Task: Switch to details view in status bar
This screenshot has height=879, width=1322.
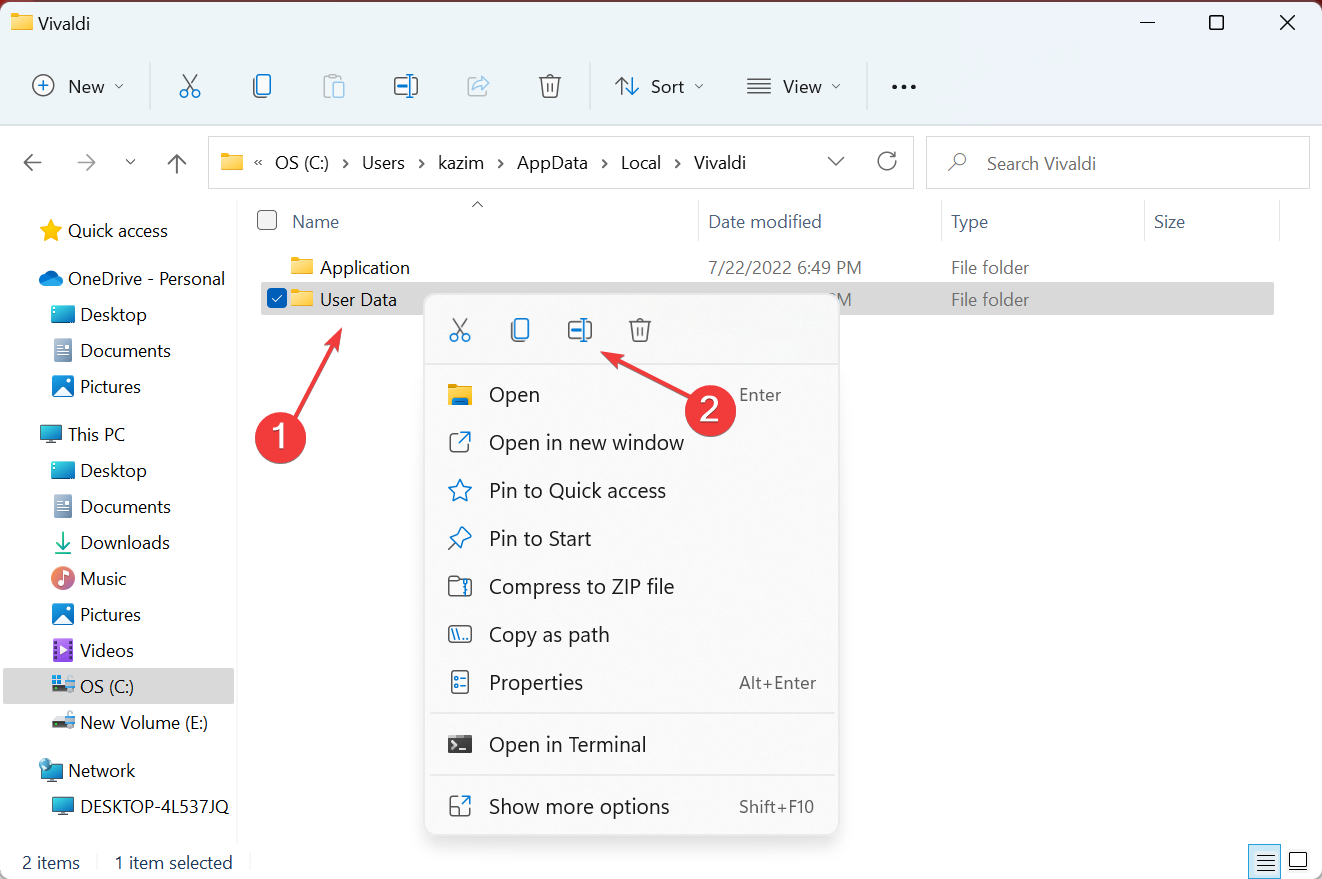Action: [1266, 861]
